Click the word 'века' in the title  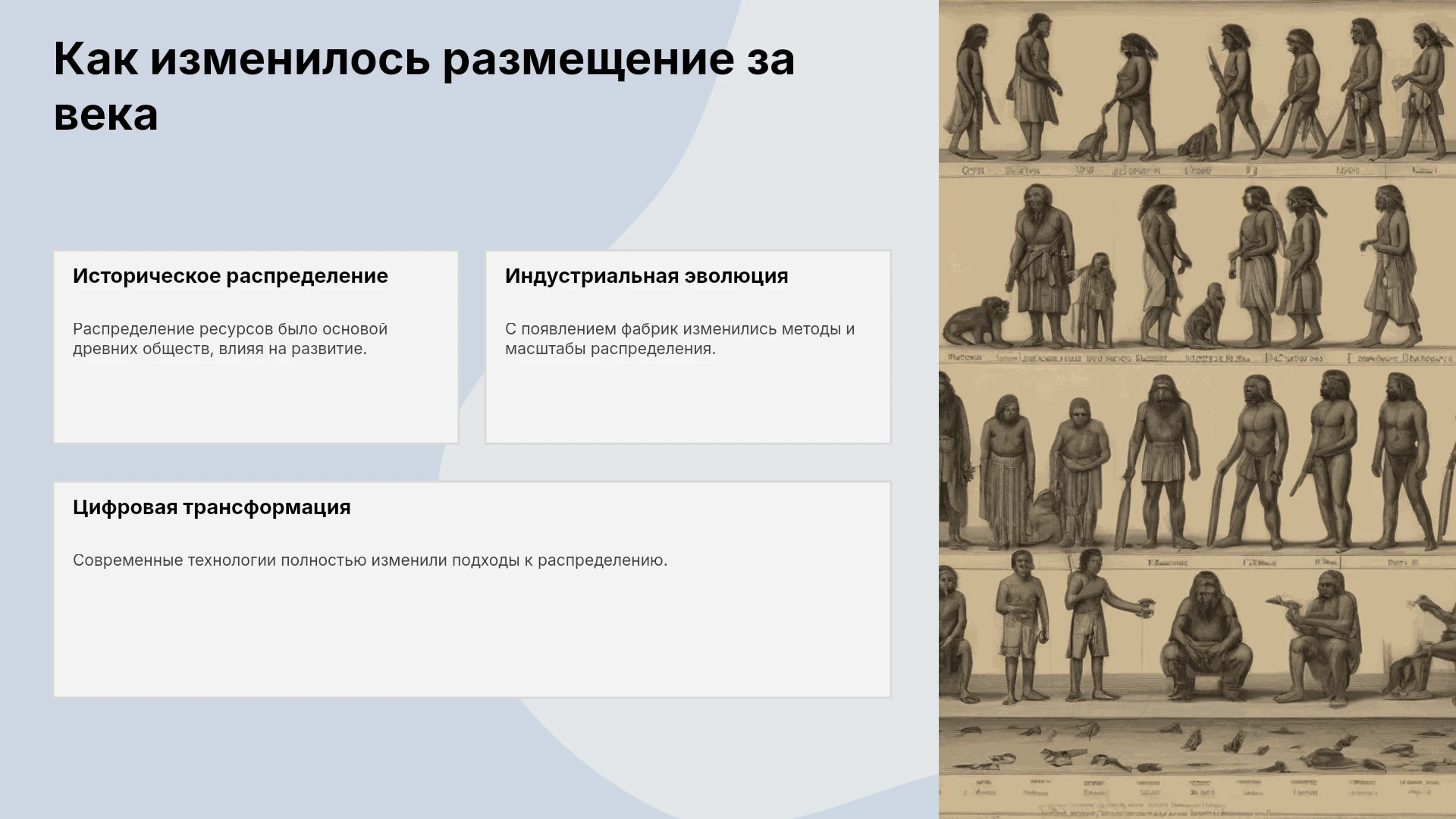106,115
